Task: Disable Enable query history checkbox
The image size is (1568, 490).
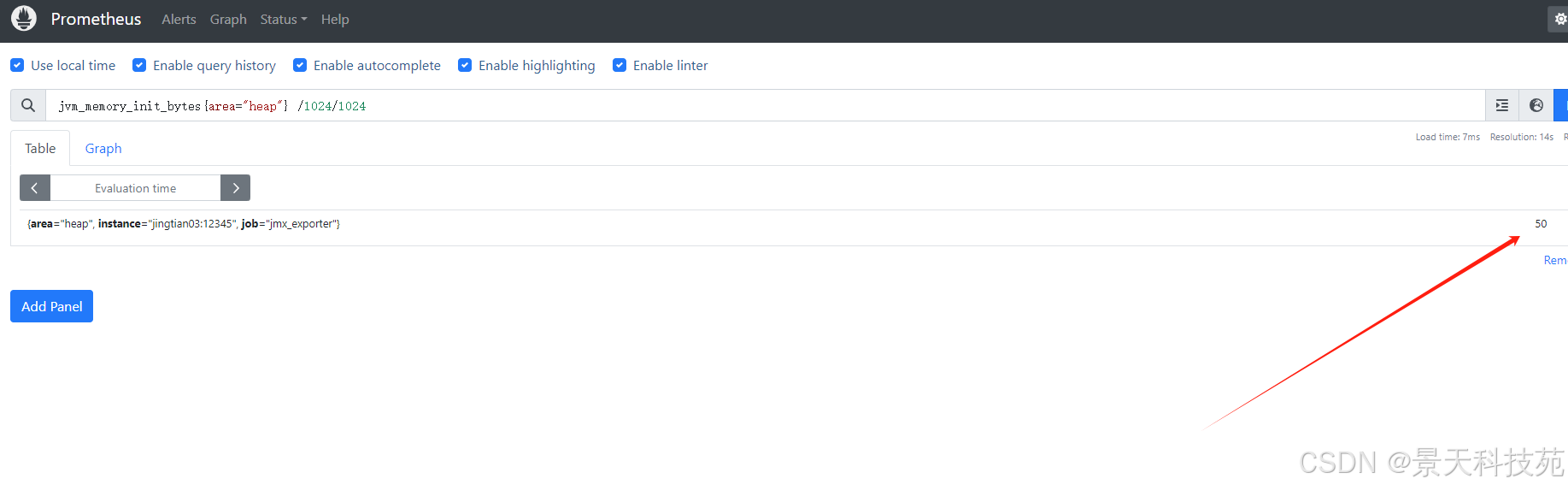Action: pyautogui.click(x=139, y=65)
